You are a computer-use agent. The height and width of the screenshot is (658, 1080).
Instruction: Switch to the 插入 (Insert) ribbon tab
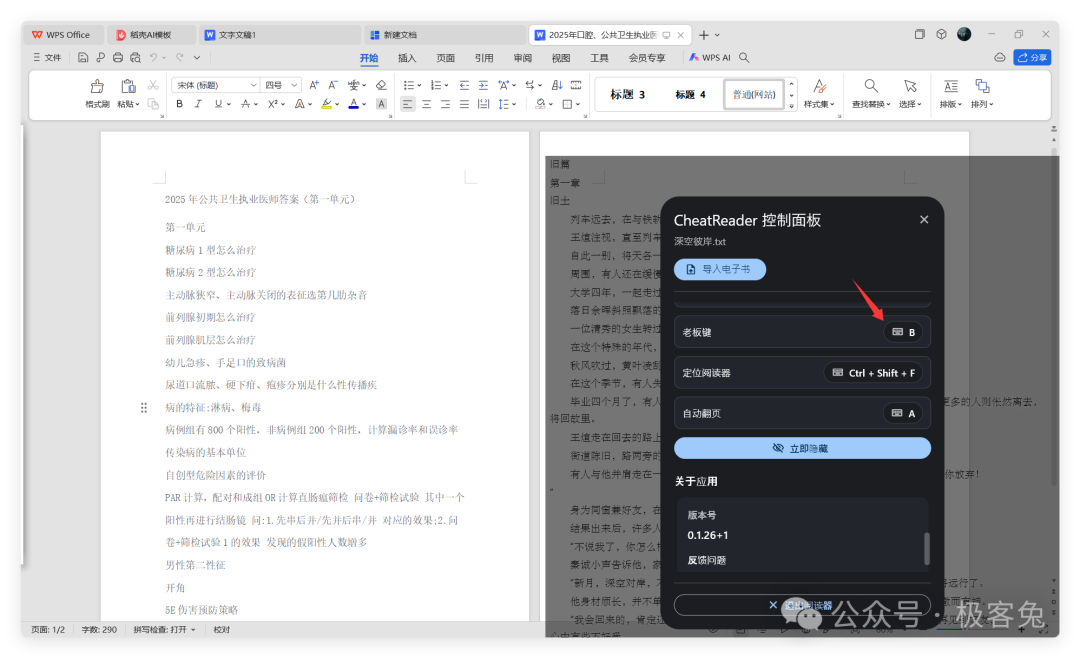coord(407,58)
